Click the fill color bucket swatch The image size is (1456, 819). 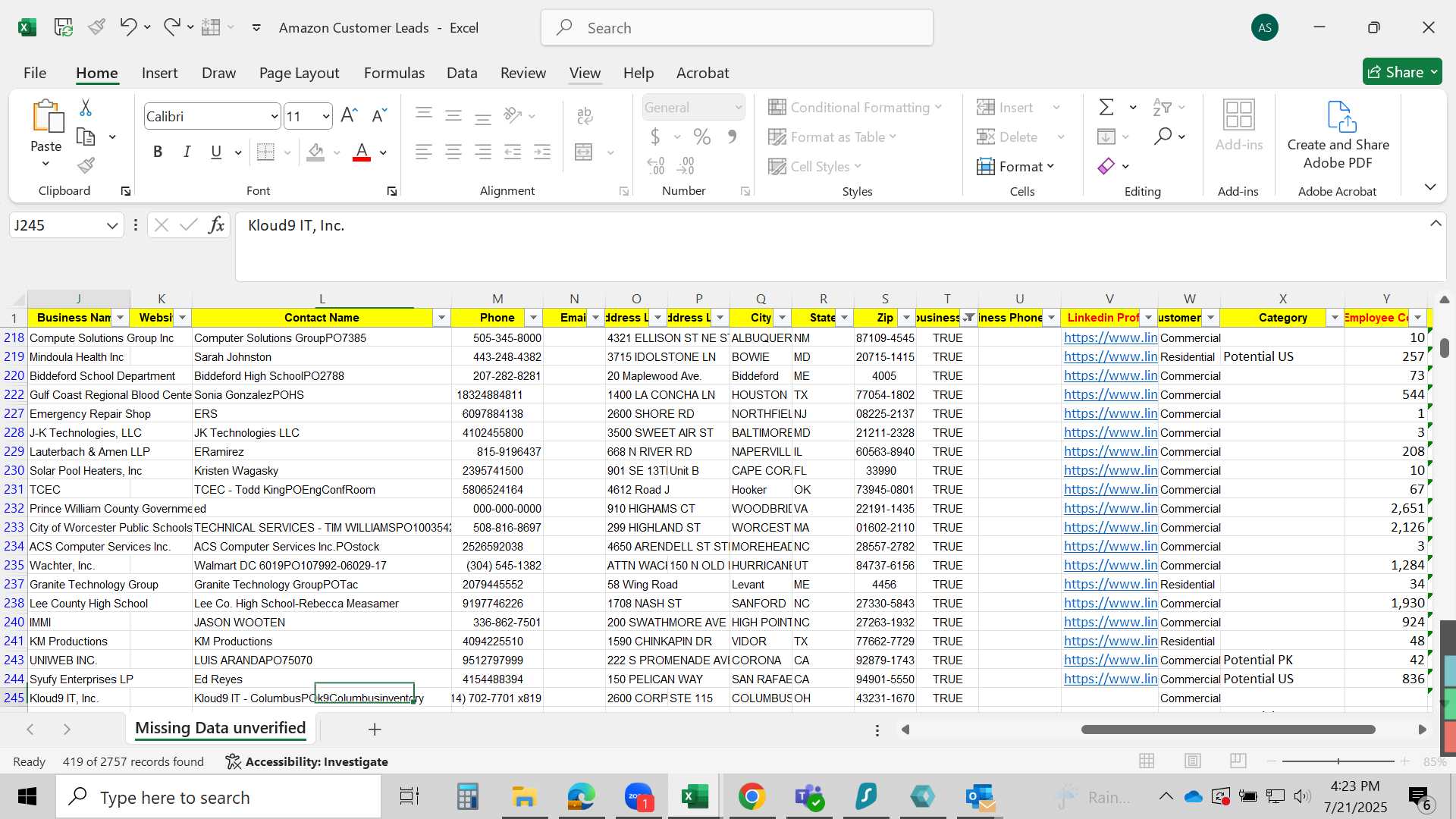coord(316,152)
